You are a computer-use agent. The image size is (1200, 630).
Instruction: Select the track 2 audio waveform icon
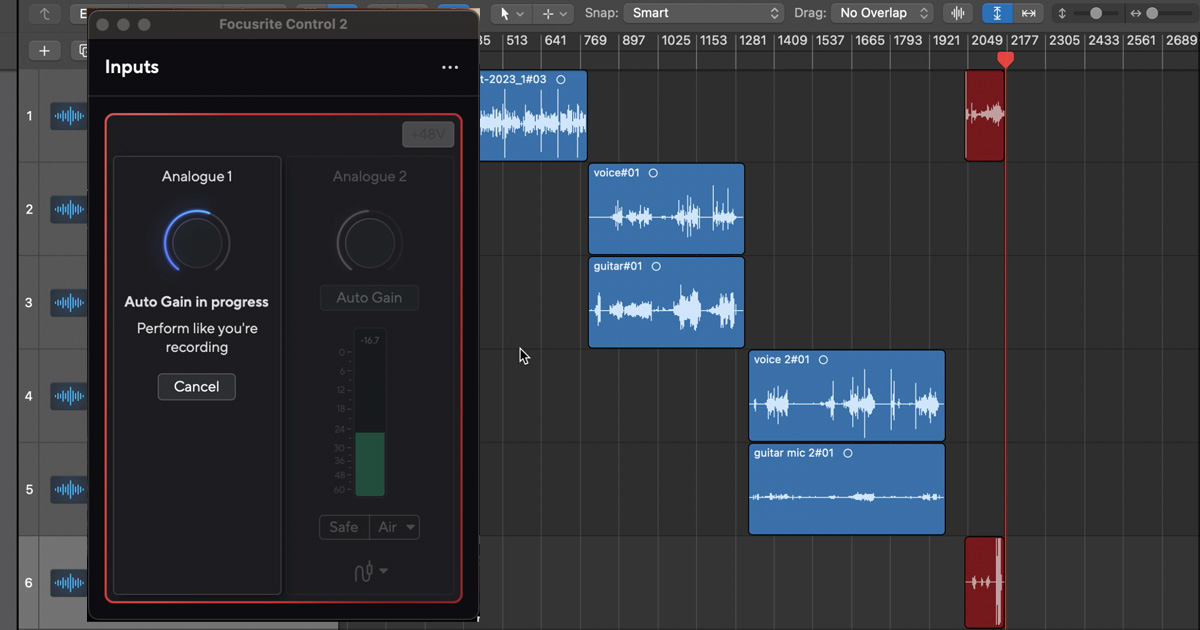click(69, 210)
